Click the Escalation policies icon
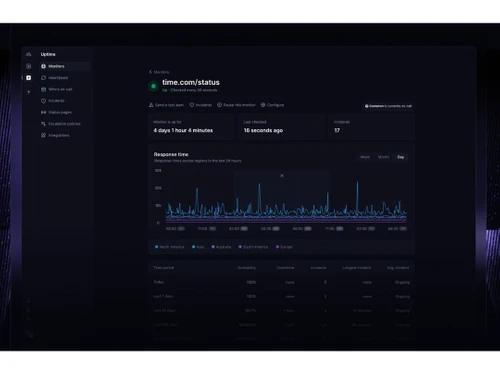This screenshot has height=375, width=500. pos(43,124)
